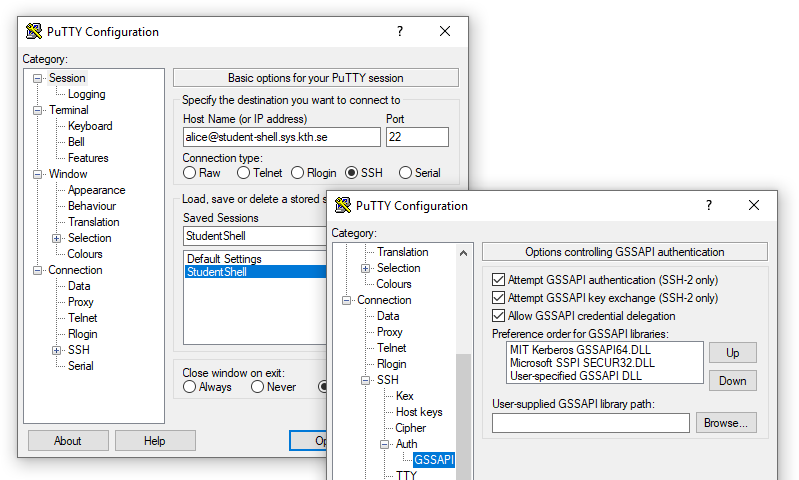Screen dimensions: 799x480
Task: Select the Raw connection type
Action: coord(189,173)
